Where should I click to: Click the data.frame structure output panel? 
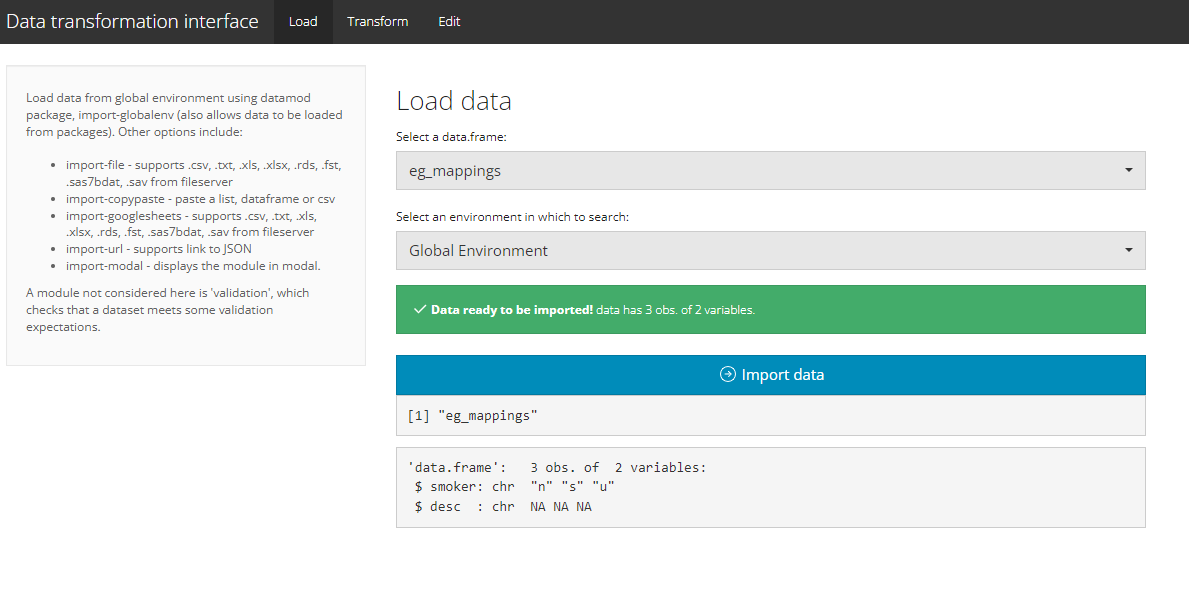[x=770, y=487]
